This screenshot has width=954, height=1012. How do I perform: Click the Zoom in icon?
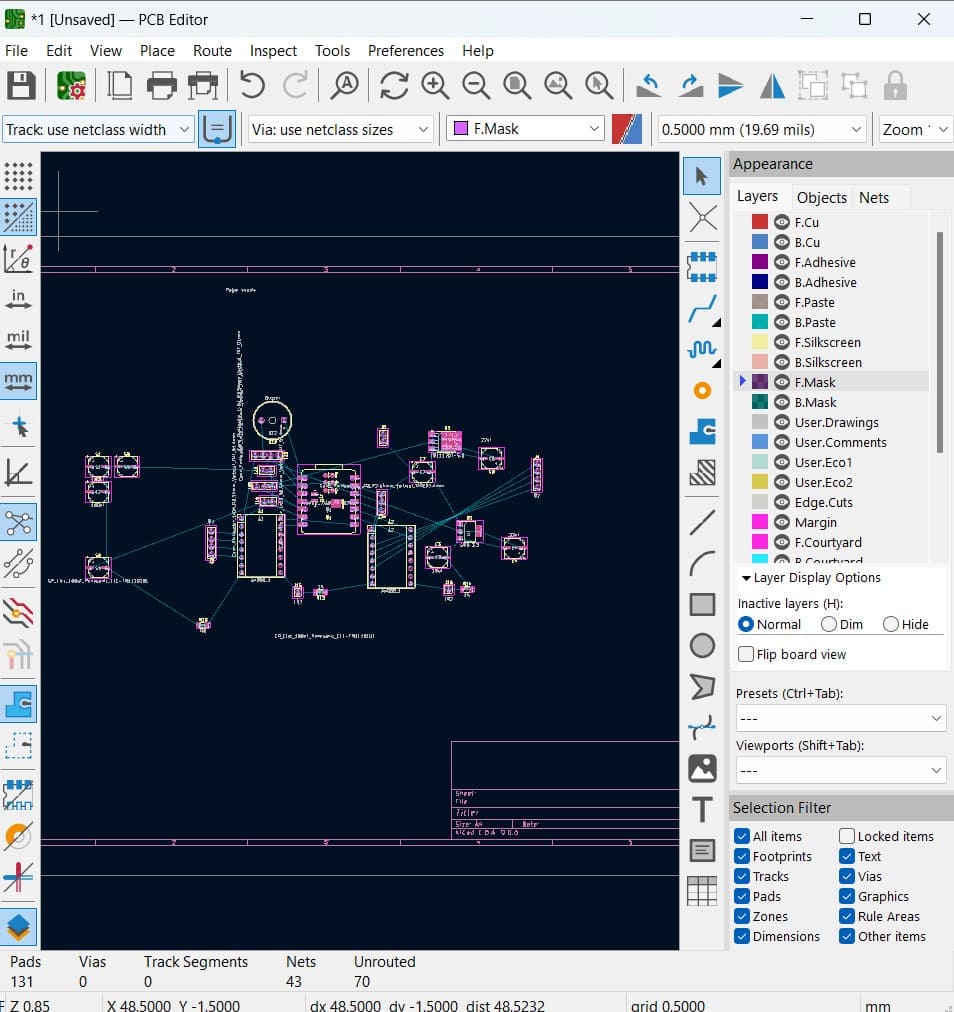click(435, 85)
